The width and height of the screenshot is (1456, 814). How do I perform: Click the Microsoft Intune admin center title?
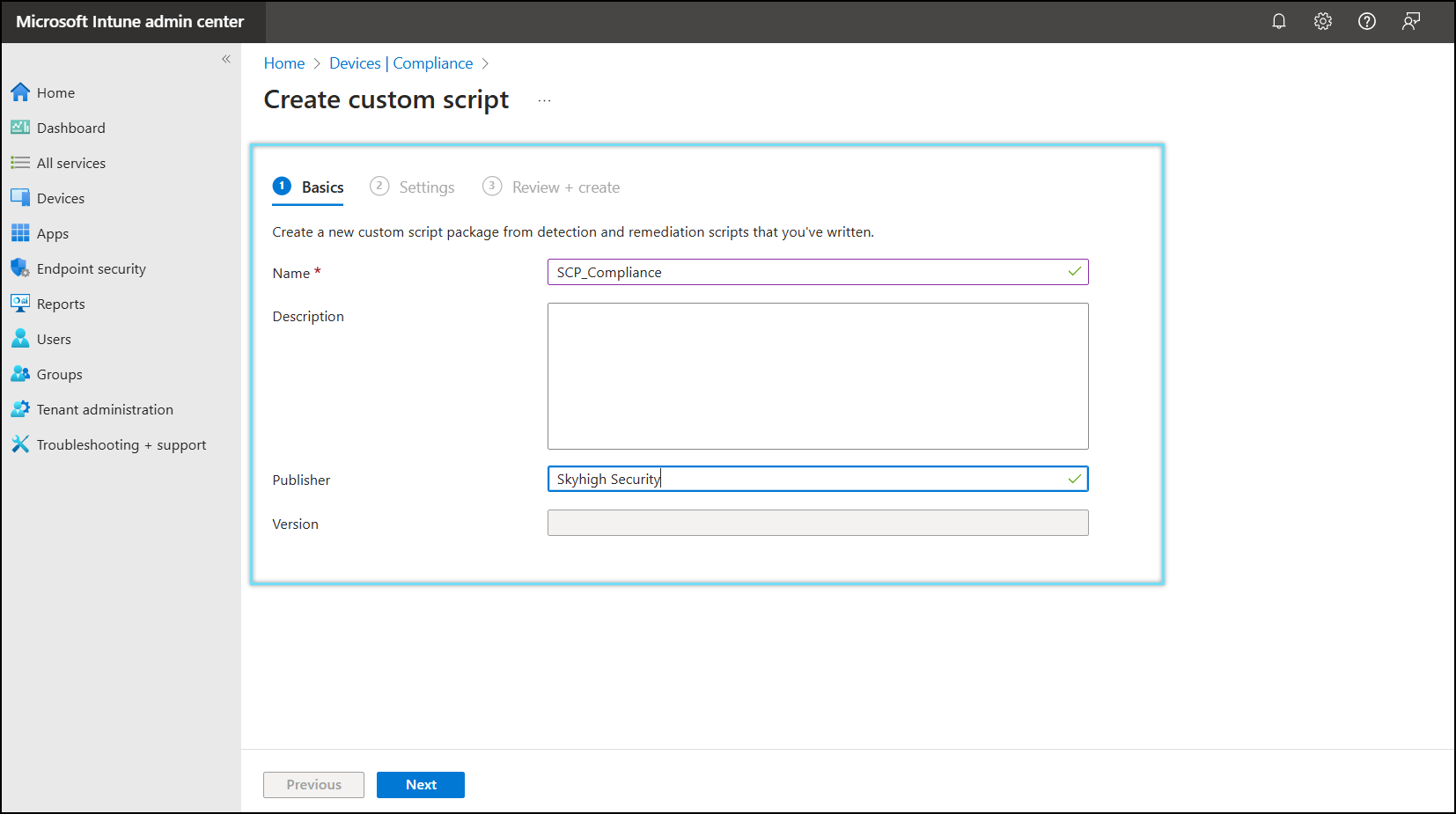coord(130,21)
